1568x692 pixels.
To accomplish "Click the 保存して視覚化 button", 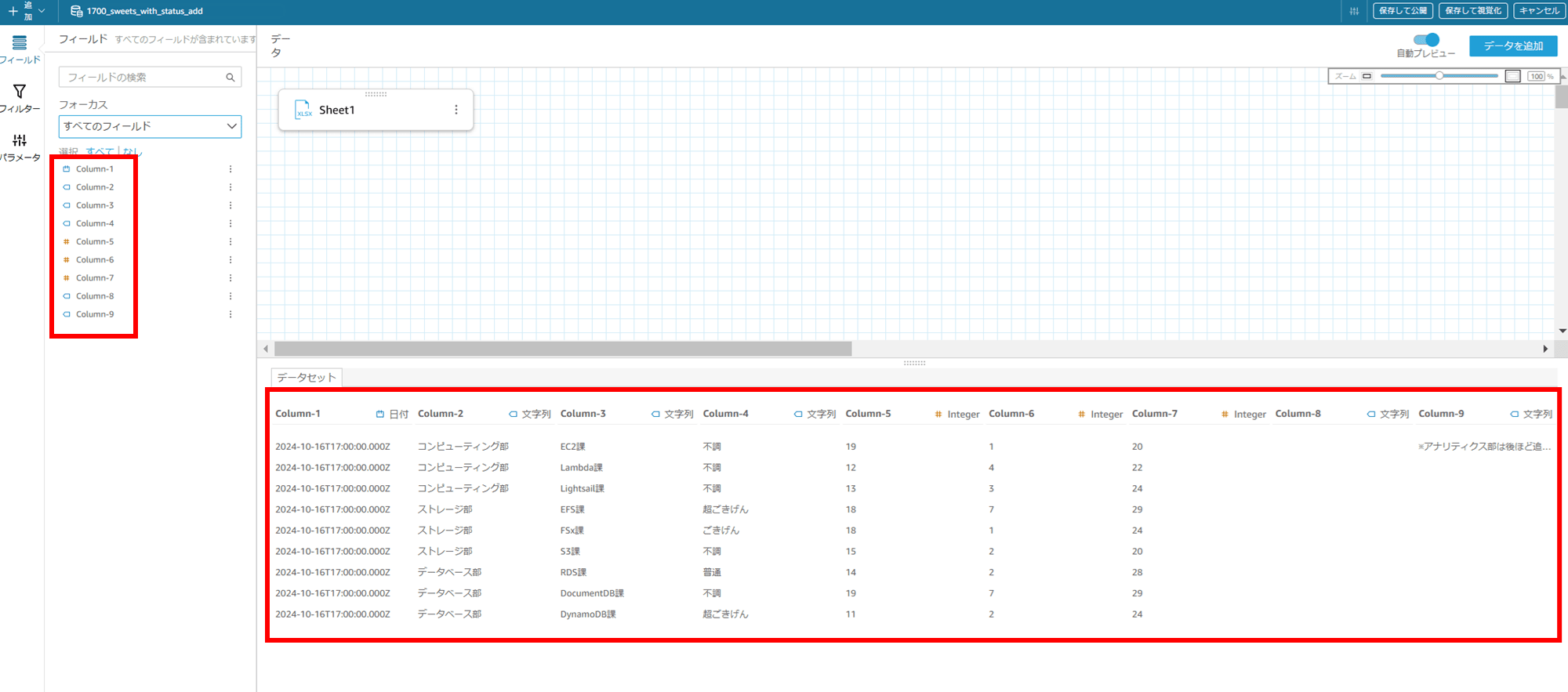I will tap(1473, 11).
